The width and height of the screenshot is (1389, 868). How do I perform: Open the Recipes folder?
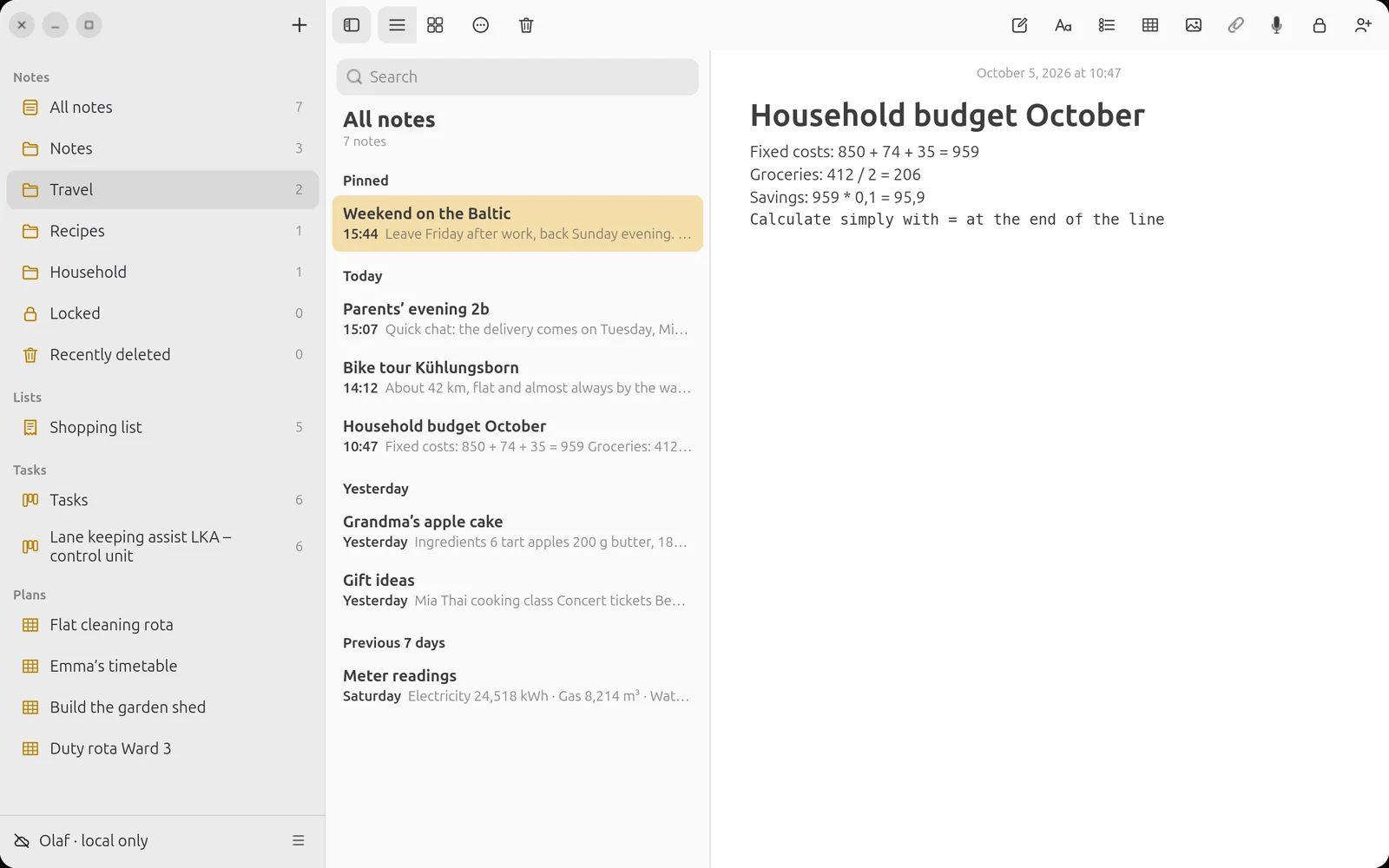[162, 231]
